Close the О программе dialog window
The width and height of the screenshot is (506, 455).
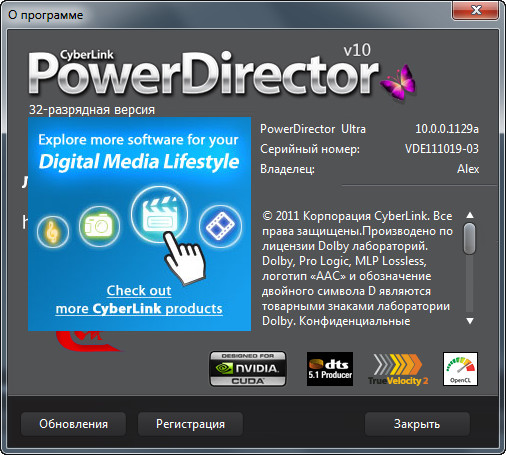[x=476, y=10]
